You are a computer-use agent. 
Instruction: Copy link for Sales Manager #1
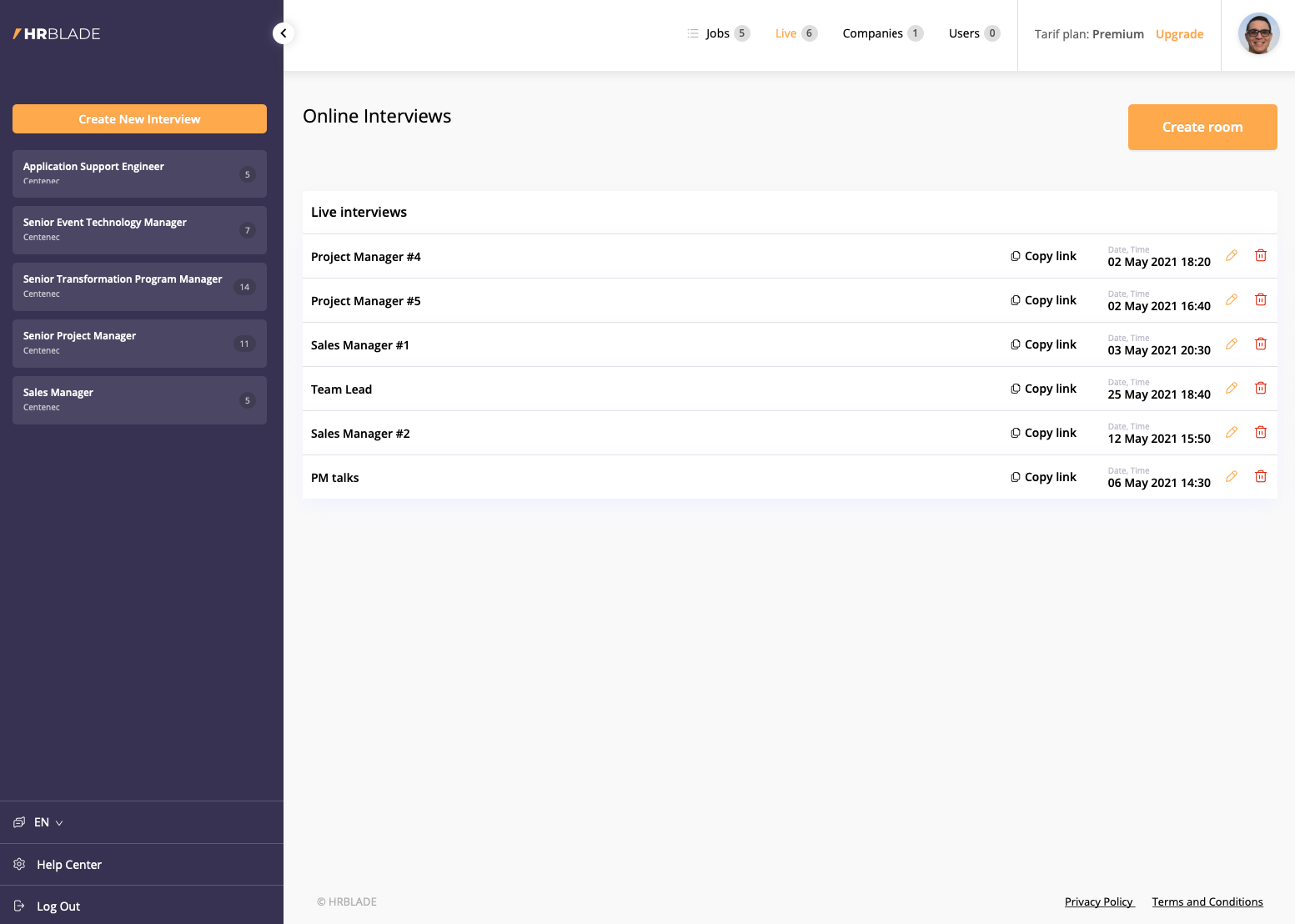point(1043,344)
